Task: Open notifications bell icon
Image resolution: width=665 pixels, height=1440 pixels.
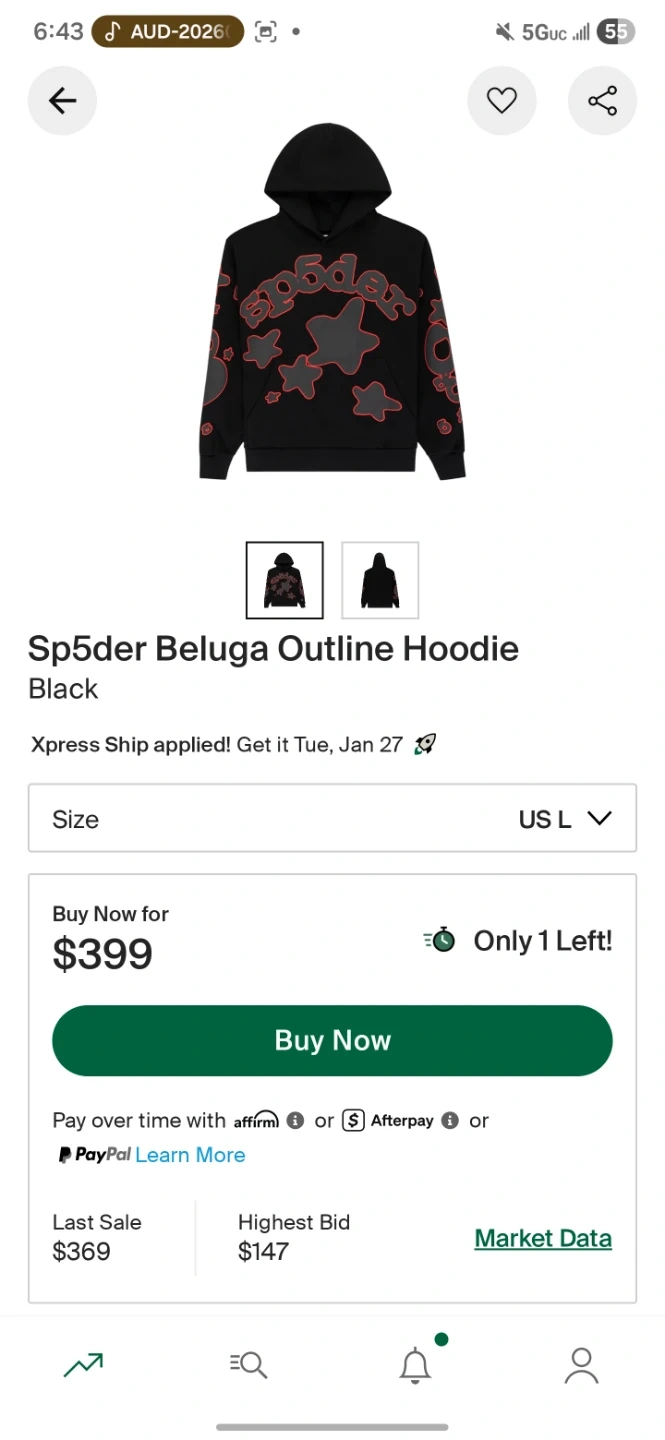Action: tap(415, 1364)
